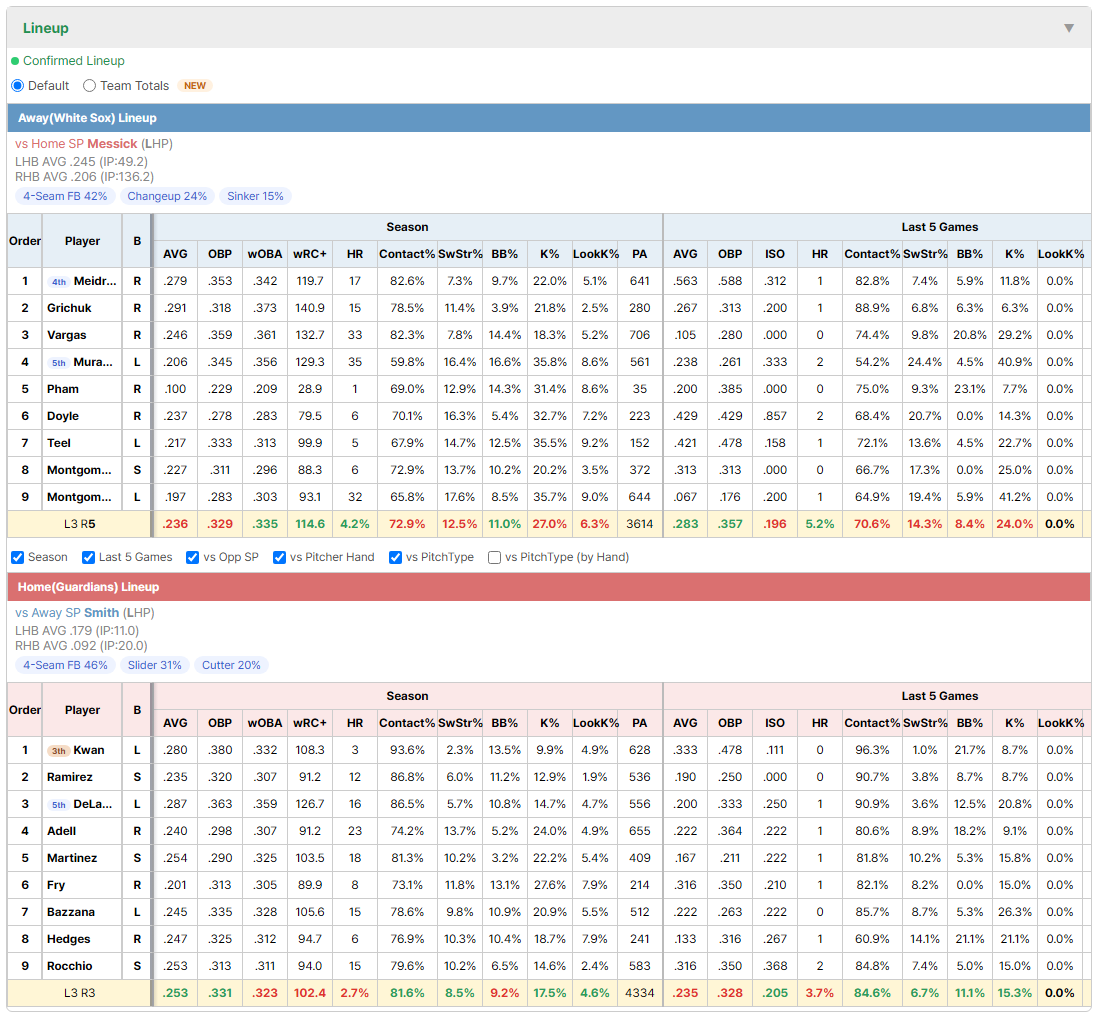
Task: Click the Away(White Sox) Lineup header bar
Action: (549, 118)
